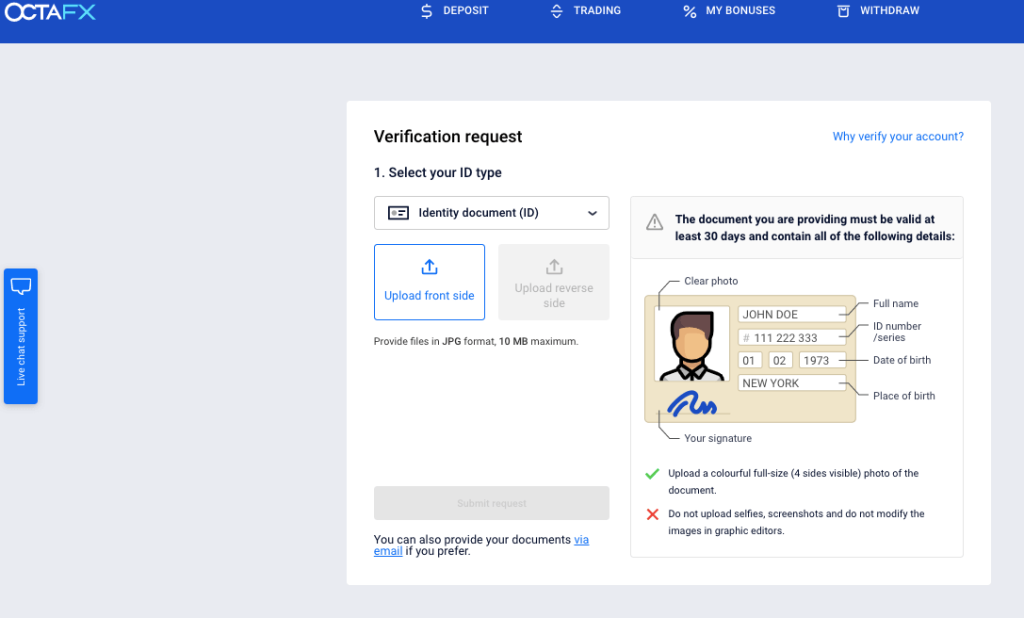Open the Deposit menu item
This screenshot has width=1024, height=618.
point(466,11)
